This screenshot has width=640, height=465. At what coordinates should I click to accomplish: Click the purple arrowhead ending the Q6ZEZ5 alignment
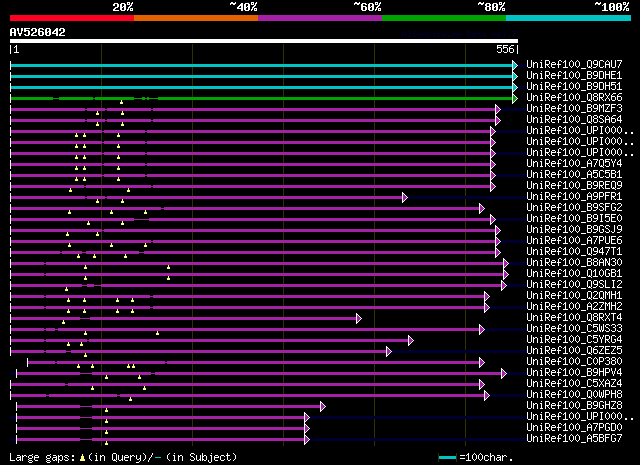(x=389, y=352)
